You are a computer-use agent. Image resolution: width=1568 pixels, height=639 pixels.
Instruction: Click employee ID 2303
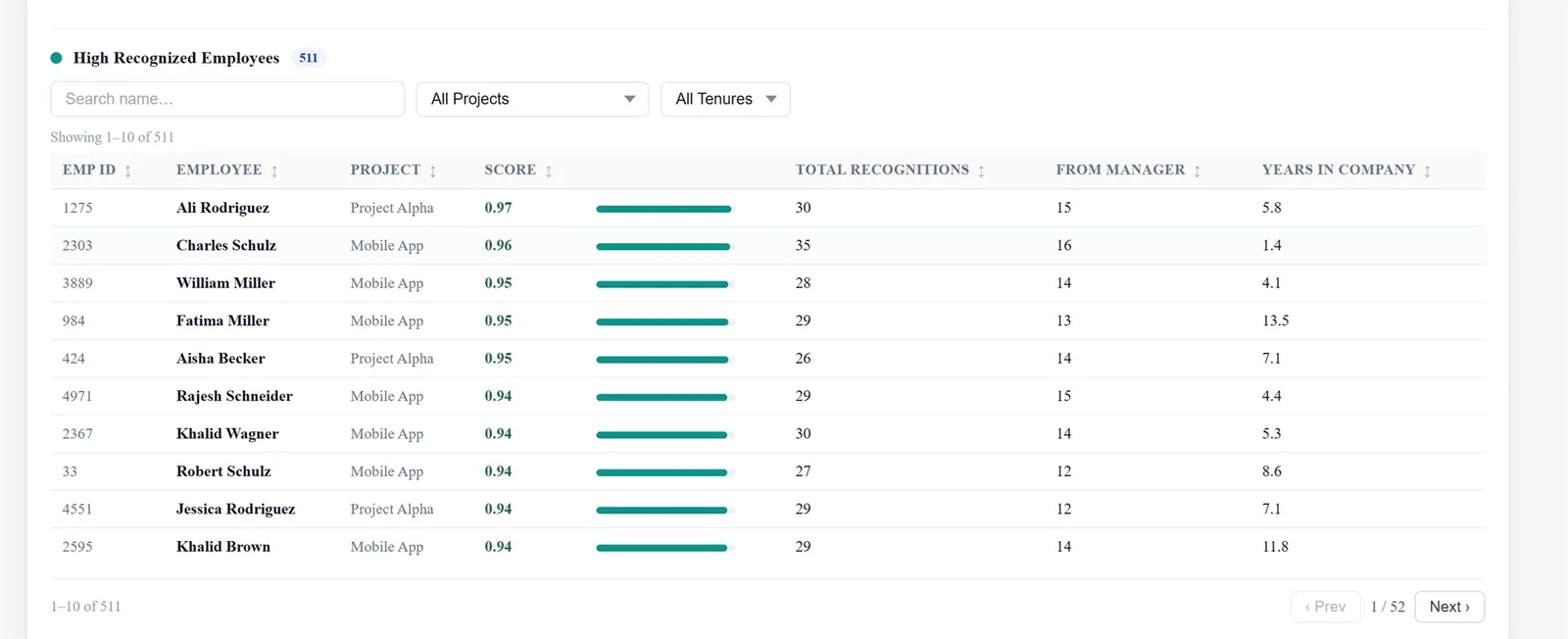pyautogui.click(x=77, y=245)
